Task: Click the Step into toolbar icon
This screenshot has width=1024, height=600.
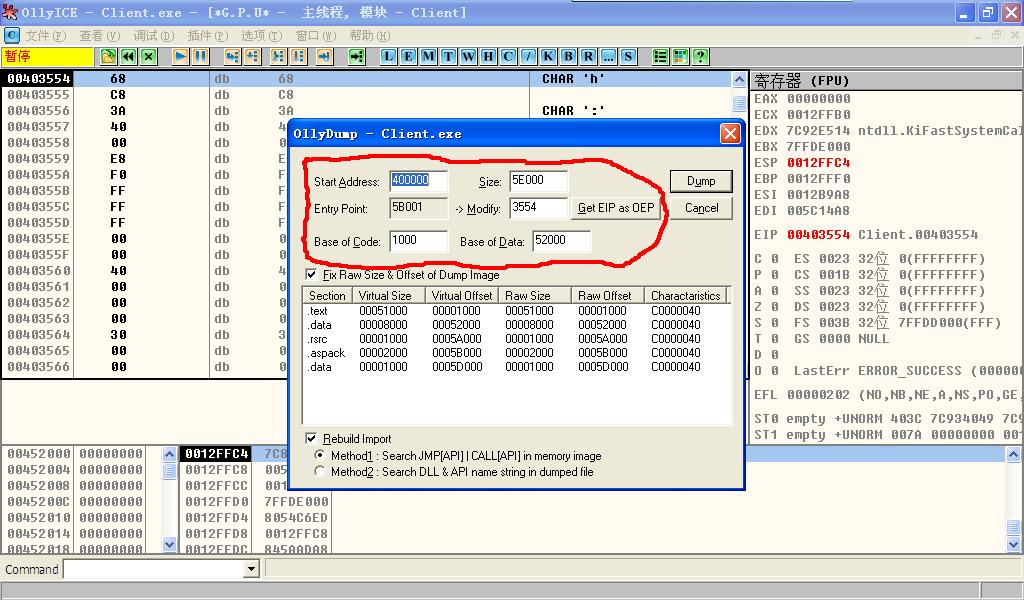Action: 232,56
